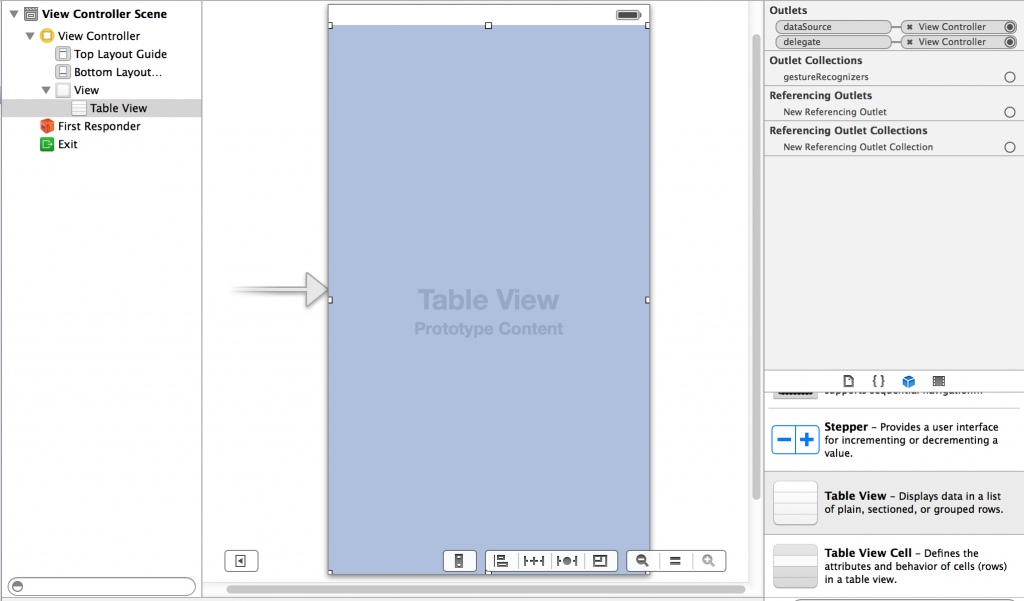
Task: Collapse the View item's disclosure triangle
Action: click(x=46, y=90)
